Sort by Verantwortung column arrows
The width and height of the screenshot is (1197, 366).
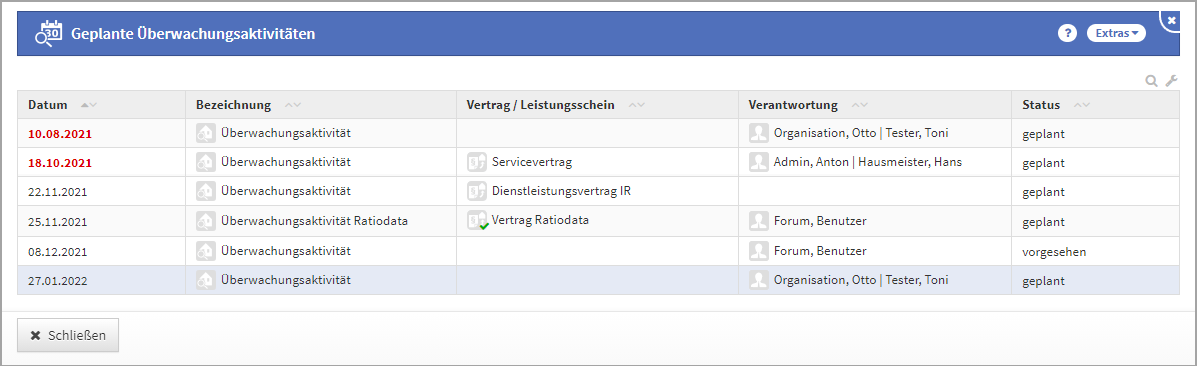[860, 105]
